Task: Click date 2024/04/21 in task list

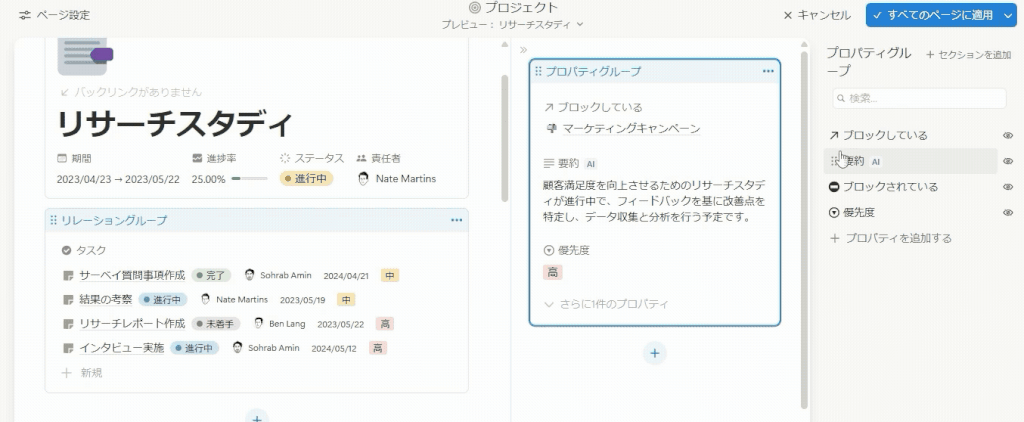Action: point(346,276)
